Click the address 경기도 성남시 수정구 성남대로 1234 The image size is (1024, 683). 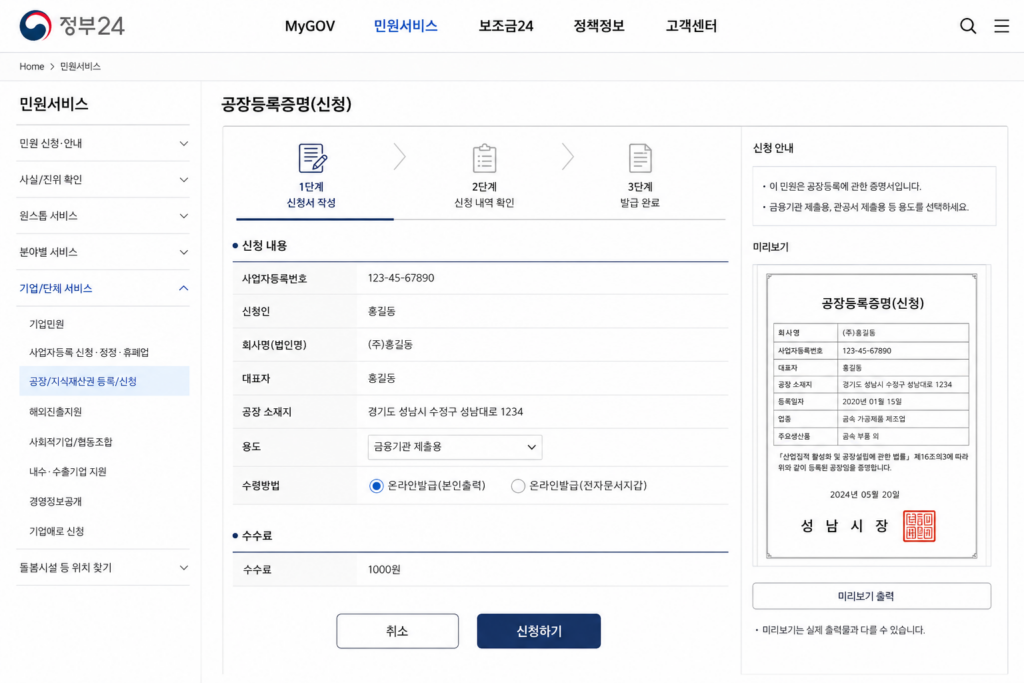[445, 412]
